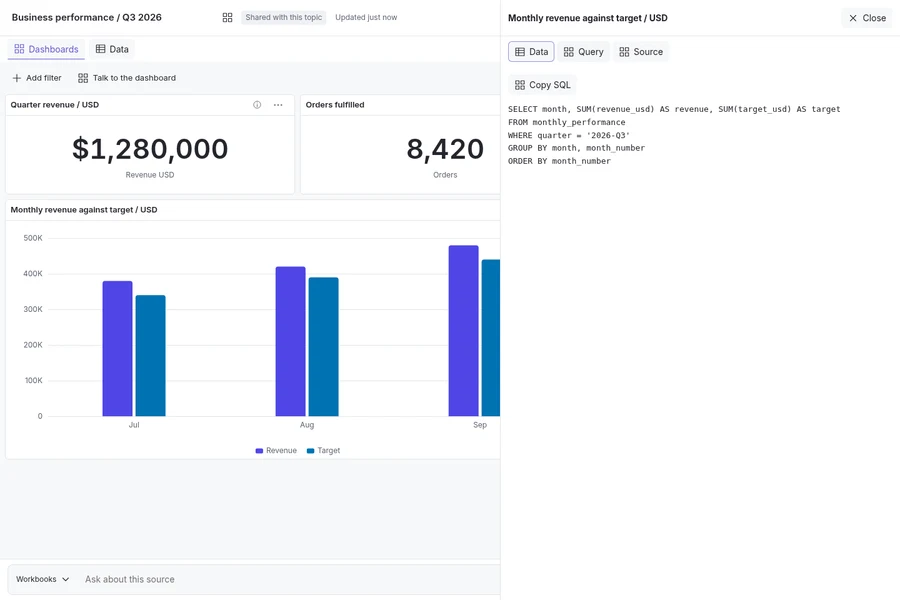
Task: Toggle the Target legend swatch
Action: coord(311,451)
